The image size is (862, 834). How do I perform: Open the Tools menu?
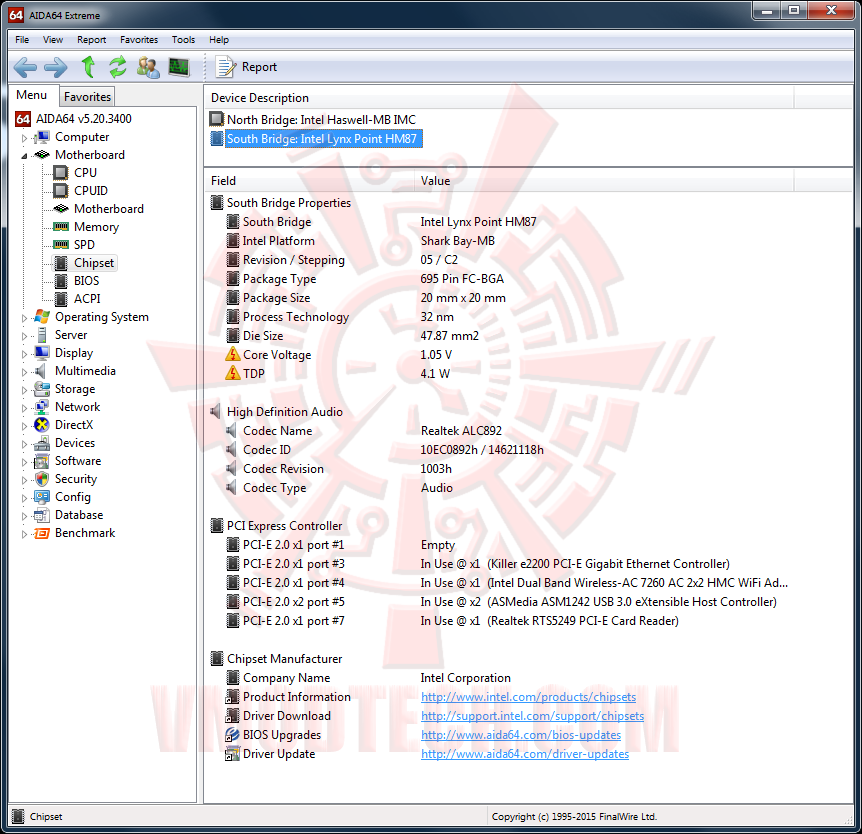pyautogui.click(x=183, y=40)
